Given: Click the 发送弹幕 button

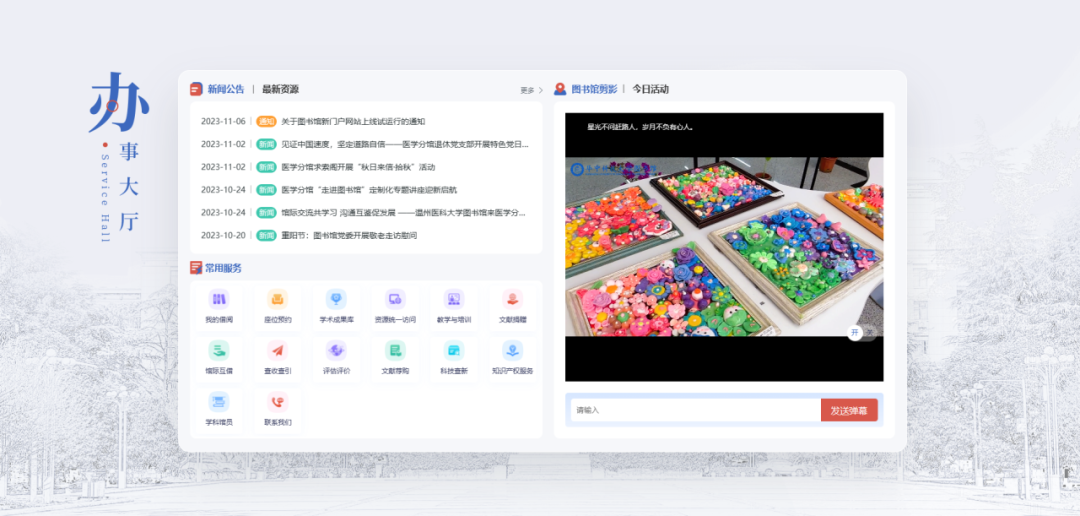Looking at the screenshot, I should pos(849,410).
